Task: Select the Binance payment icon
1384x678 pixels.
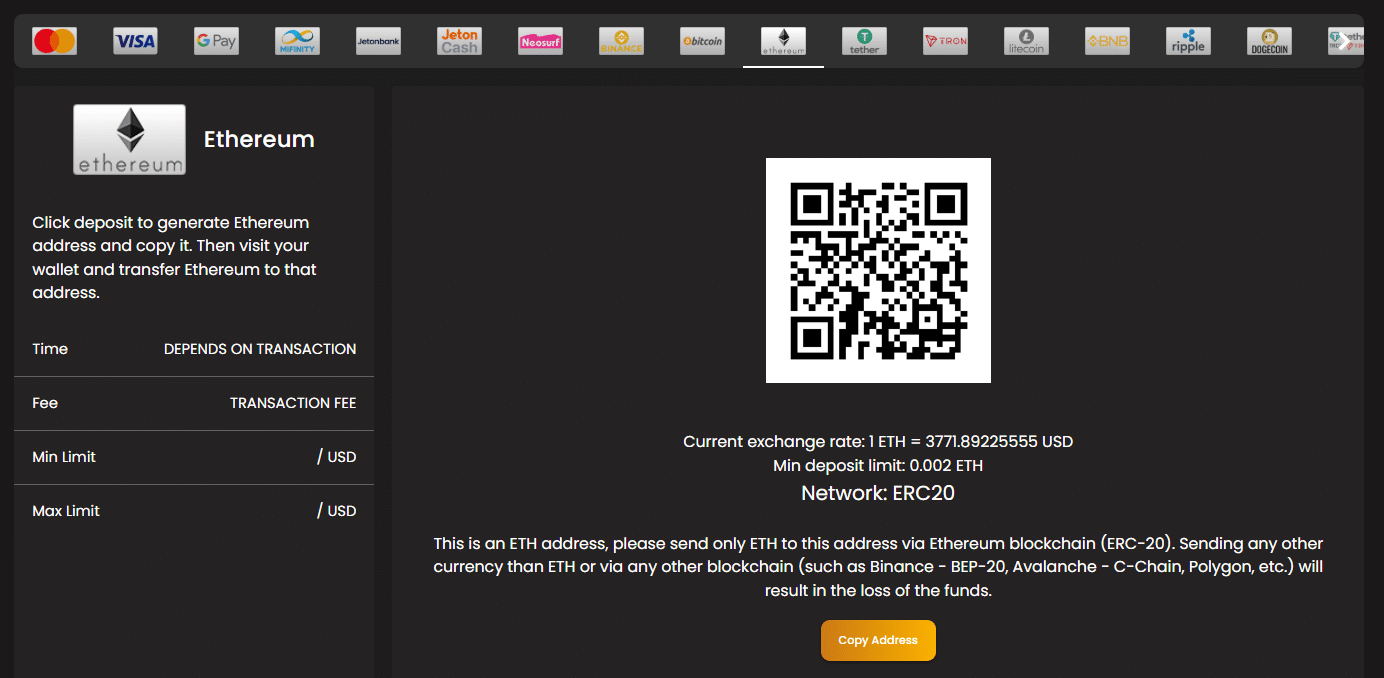Action: [621, 40]
